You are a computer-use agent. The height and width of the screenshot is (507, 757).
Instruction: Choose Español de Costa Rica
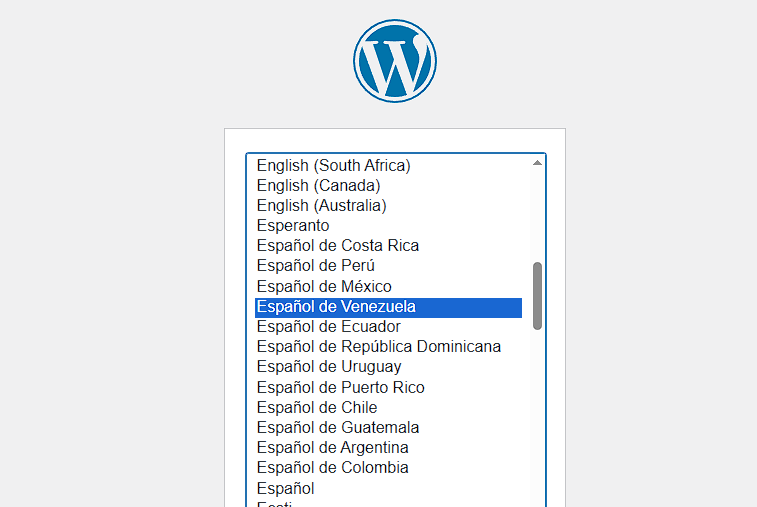(337, 246)
